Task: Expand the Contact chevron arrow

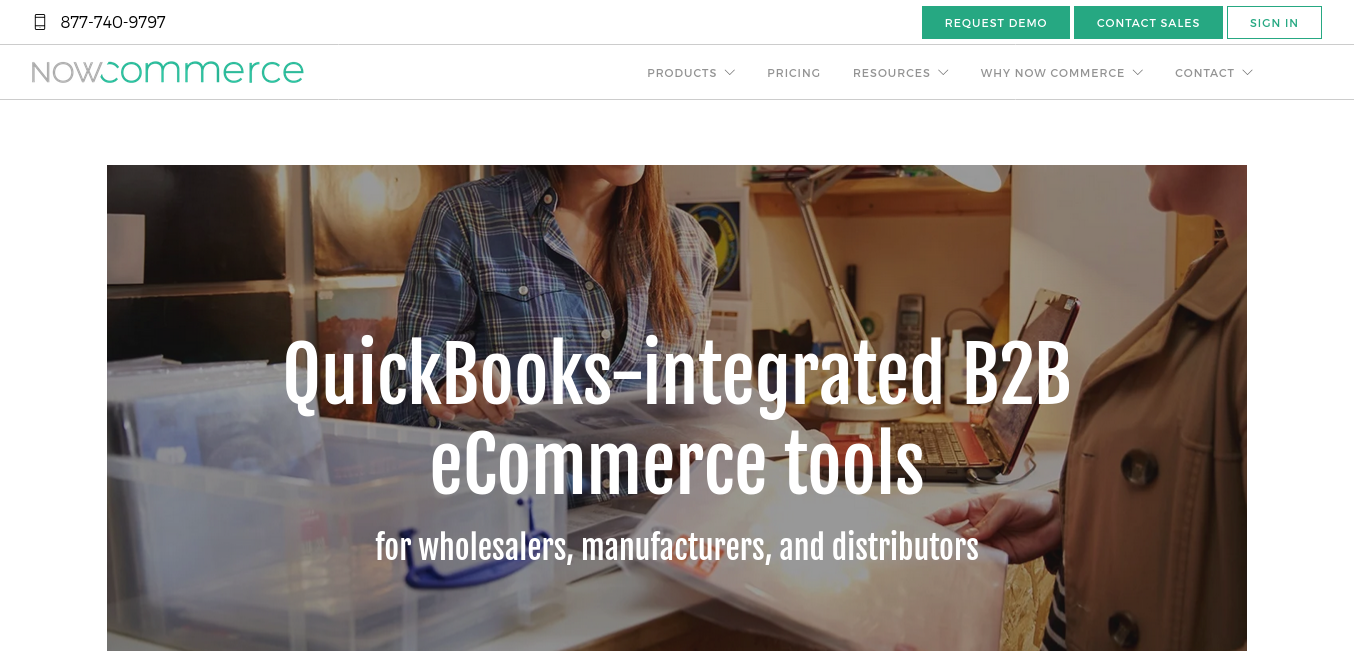Action: click(x=1247, y=73)
